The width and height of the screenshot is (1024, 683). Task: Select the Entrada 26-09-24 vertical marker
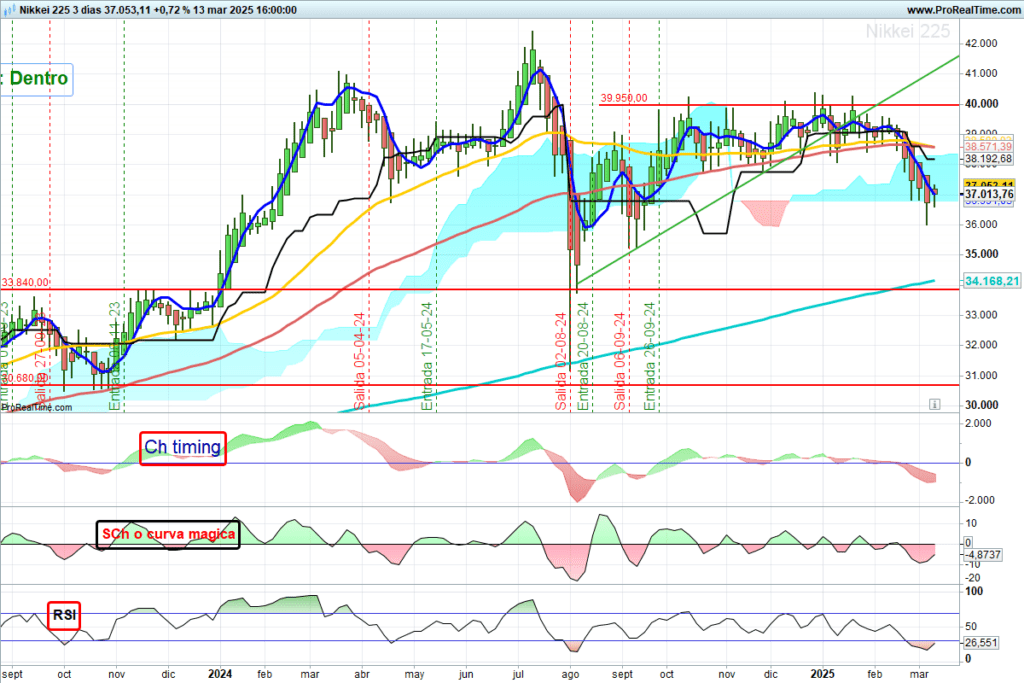coord(650,357)
